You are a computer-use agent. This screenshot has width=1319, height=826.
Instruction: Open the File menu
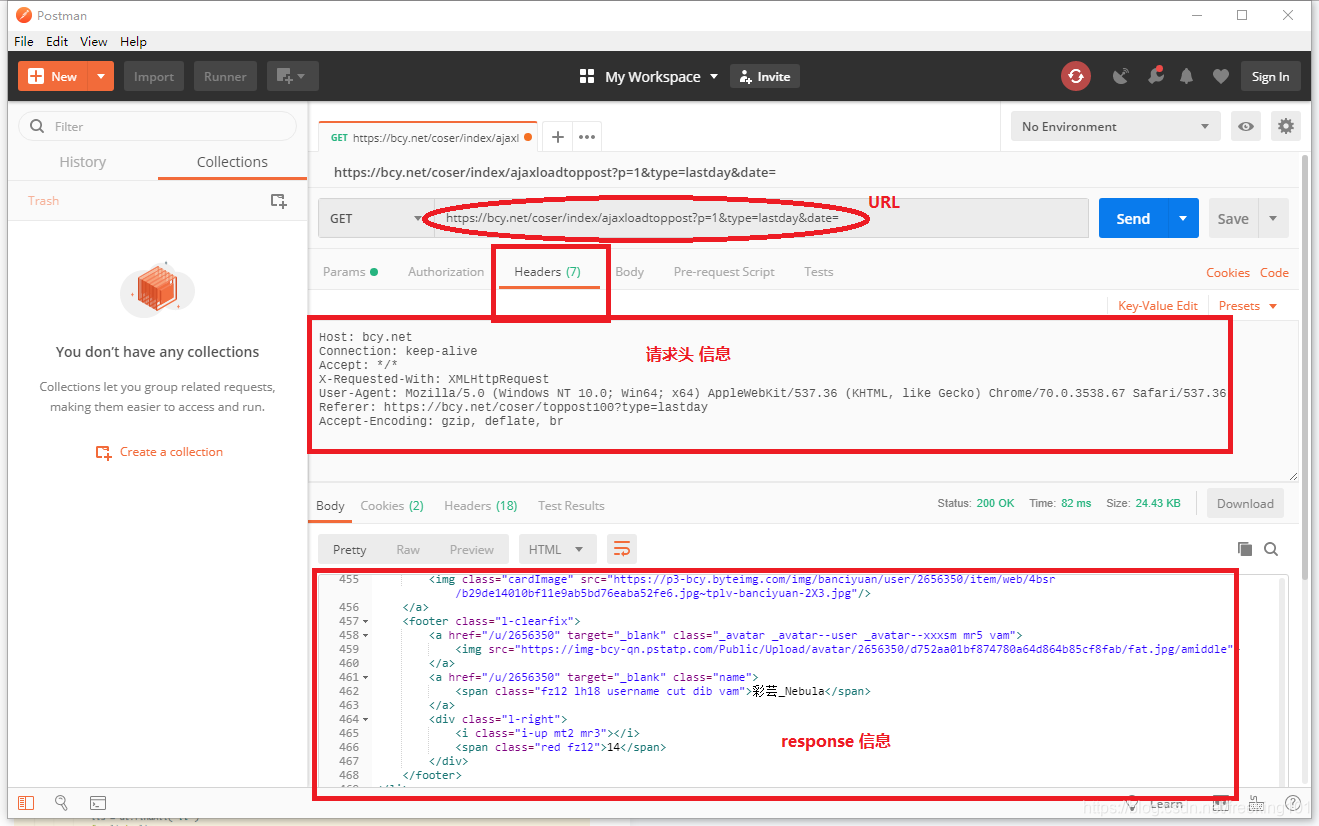point(24,41)
